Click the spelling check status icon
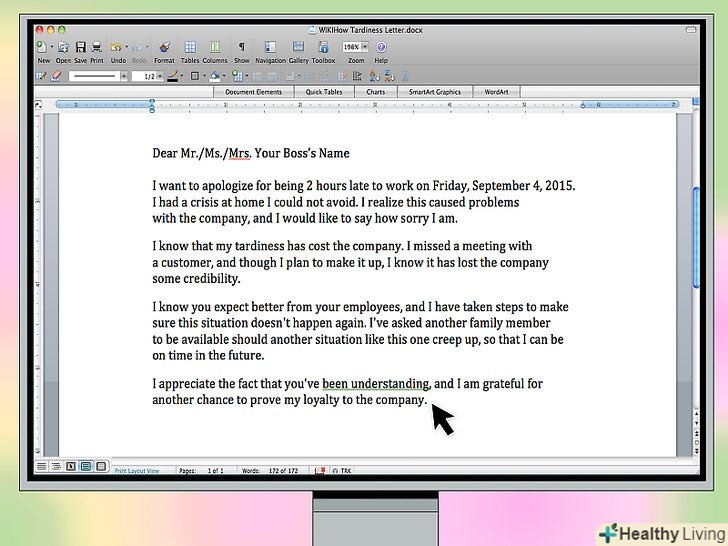728x546 pixels. (320, 470)
